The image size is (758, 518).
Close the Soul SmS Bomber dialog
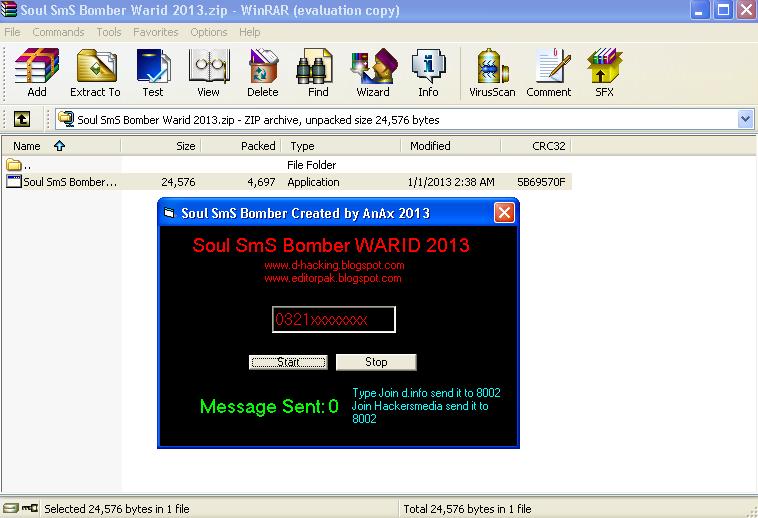click(x=504, y=213)
